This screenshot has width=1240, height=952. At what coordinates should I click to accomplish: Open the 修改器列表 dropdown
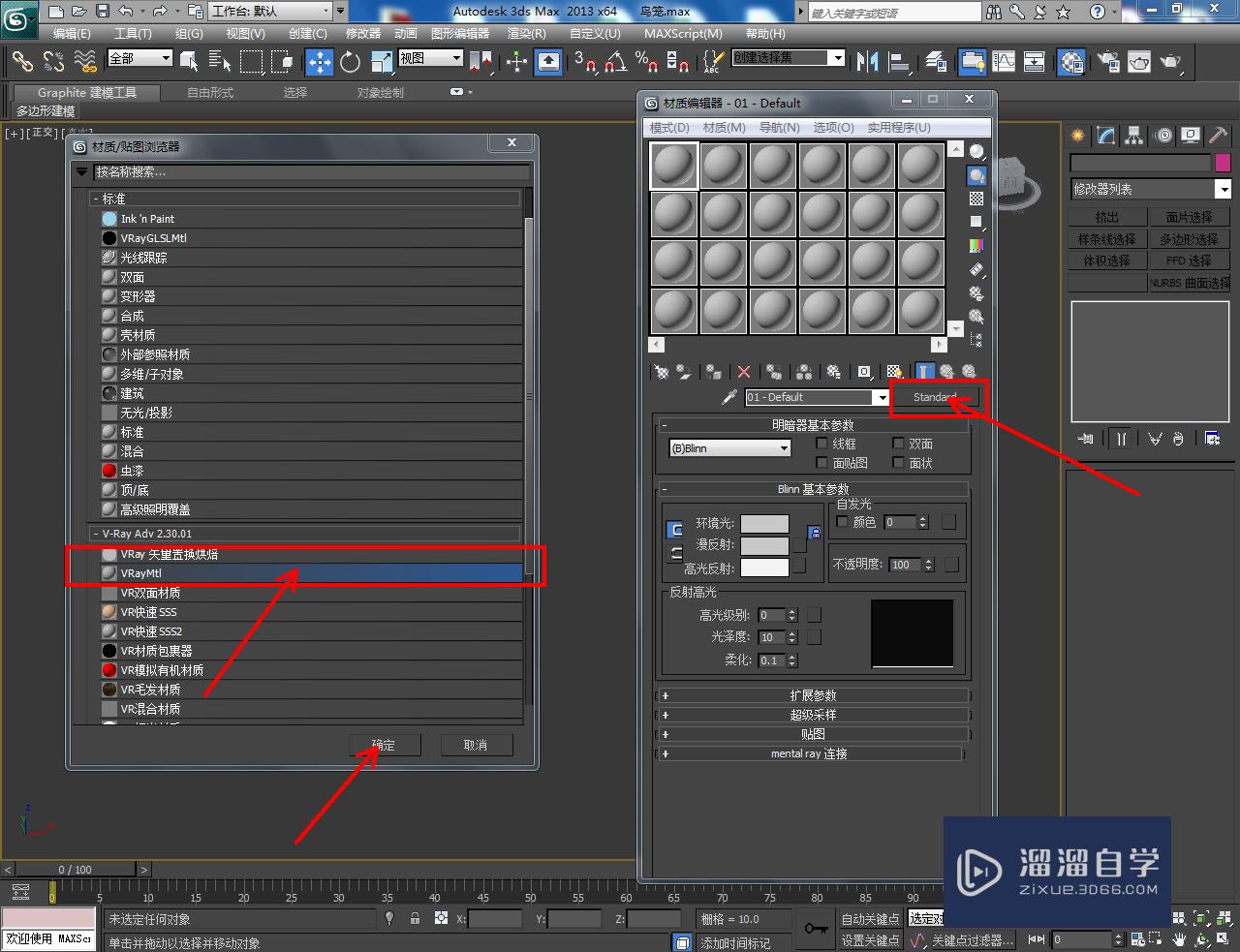coord(1150,189)
